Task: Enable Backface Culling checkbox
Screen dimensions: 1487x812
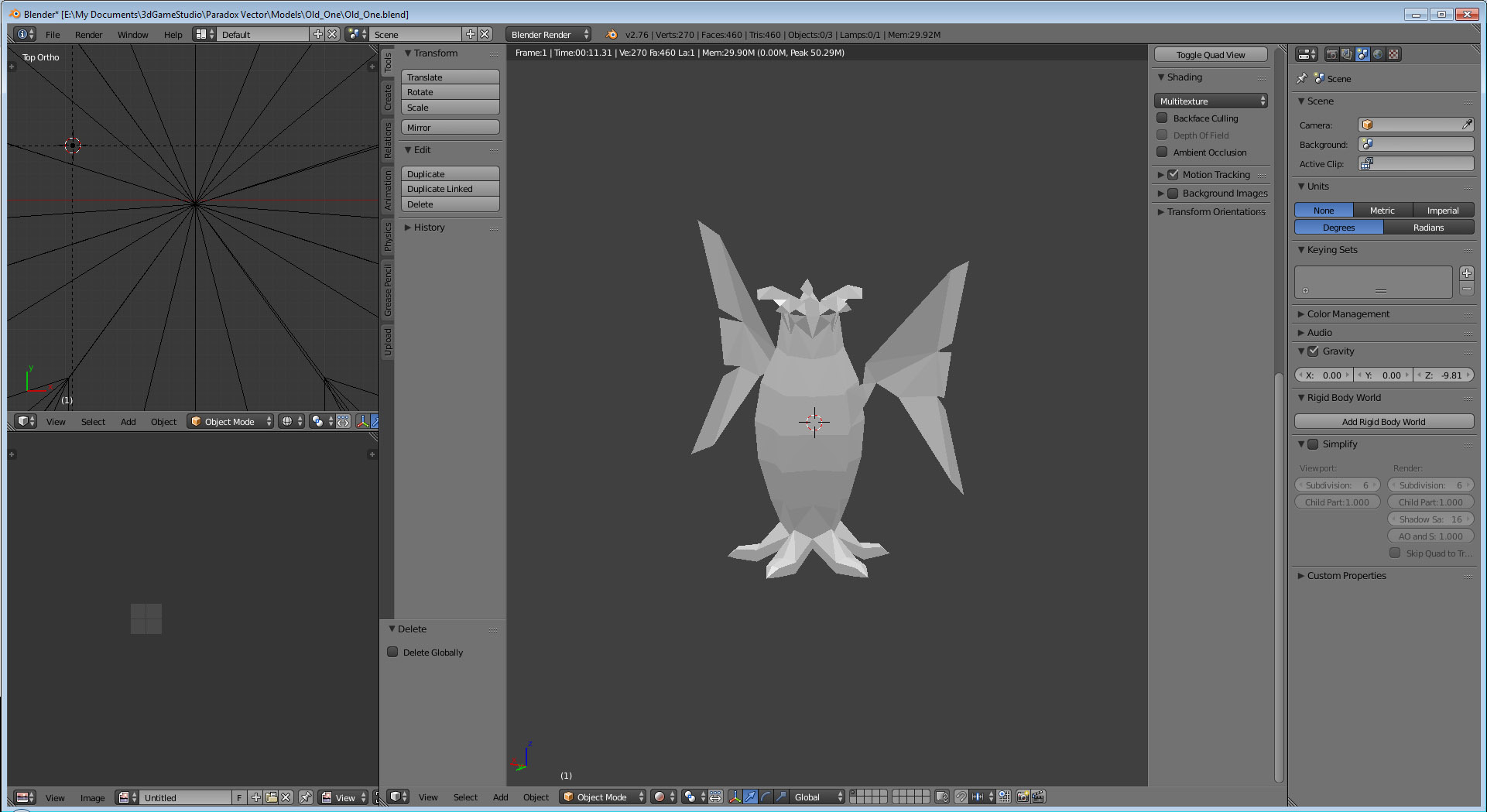Action: [1162, 118]
